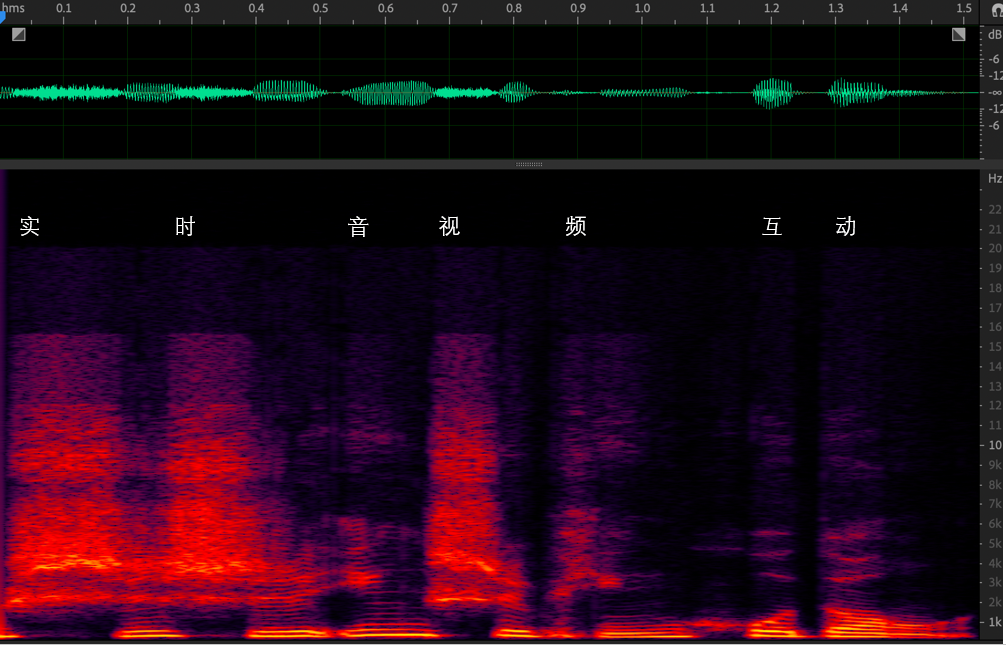Click the 频 character label on spectrogram
This screenshot has height=645, width=1006.
click(575, 226)
